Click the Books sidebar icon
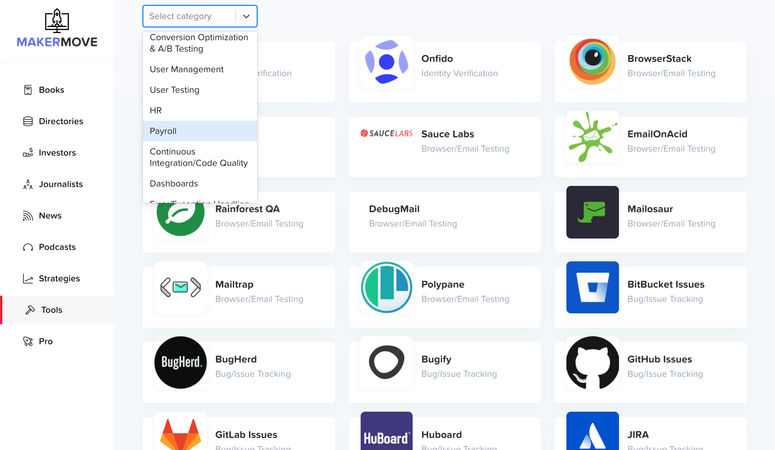The width and height of the screenshot is (775, 450). pyautogui.click(x=28, y=90)
